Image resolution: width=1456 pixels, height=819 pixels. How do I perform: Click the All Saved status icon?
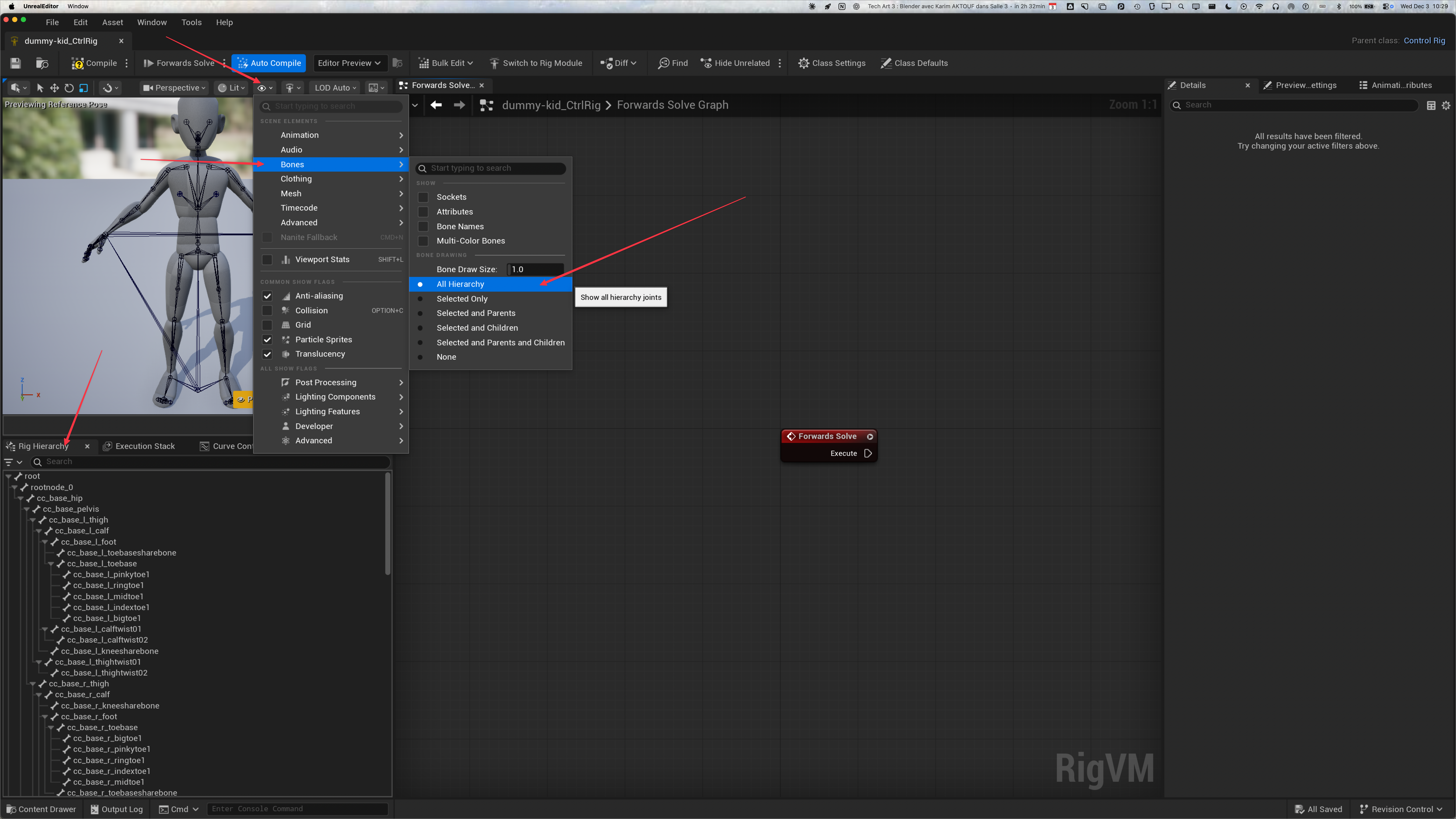coord(1299,809)
